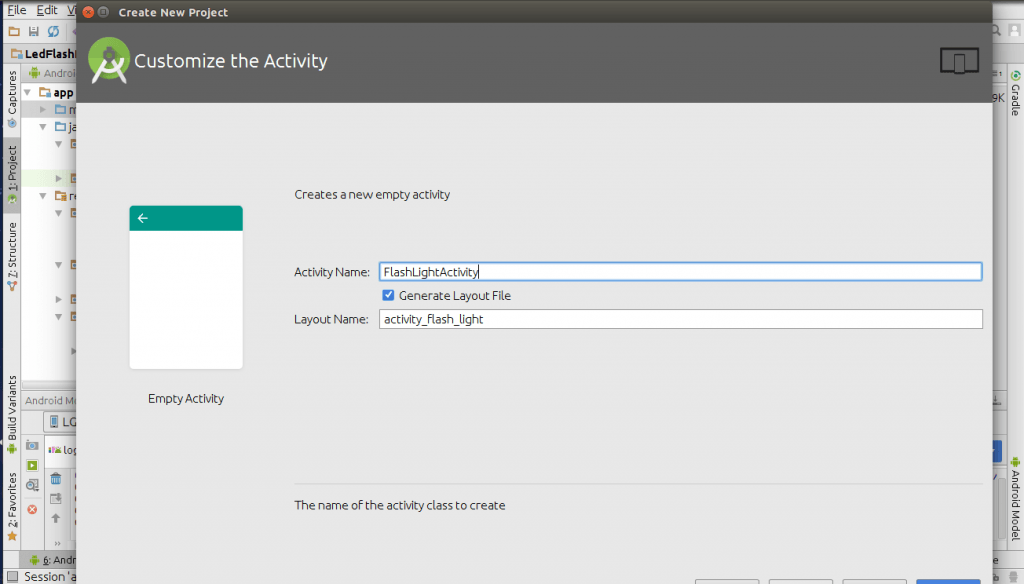The image size is (1024, 584).
Task: Click the 'The name of the activity class' description
Action: point(400,505)
